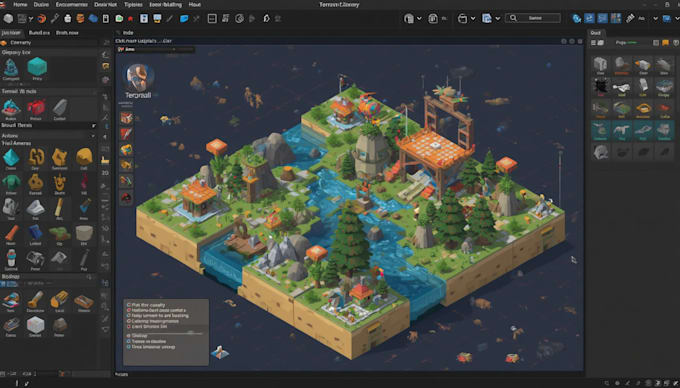The width and height of the screenshot is (680, 388).
Task: Pick the orange log asset in left library
Action: click(x=11, y=233)
